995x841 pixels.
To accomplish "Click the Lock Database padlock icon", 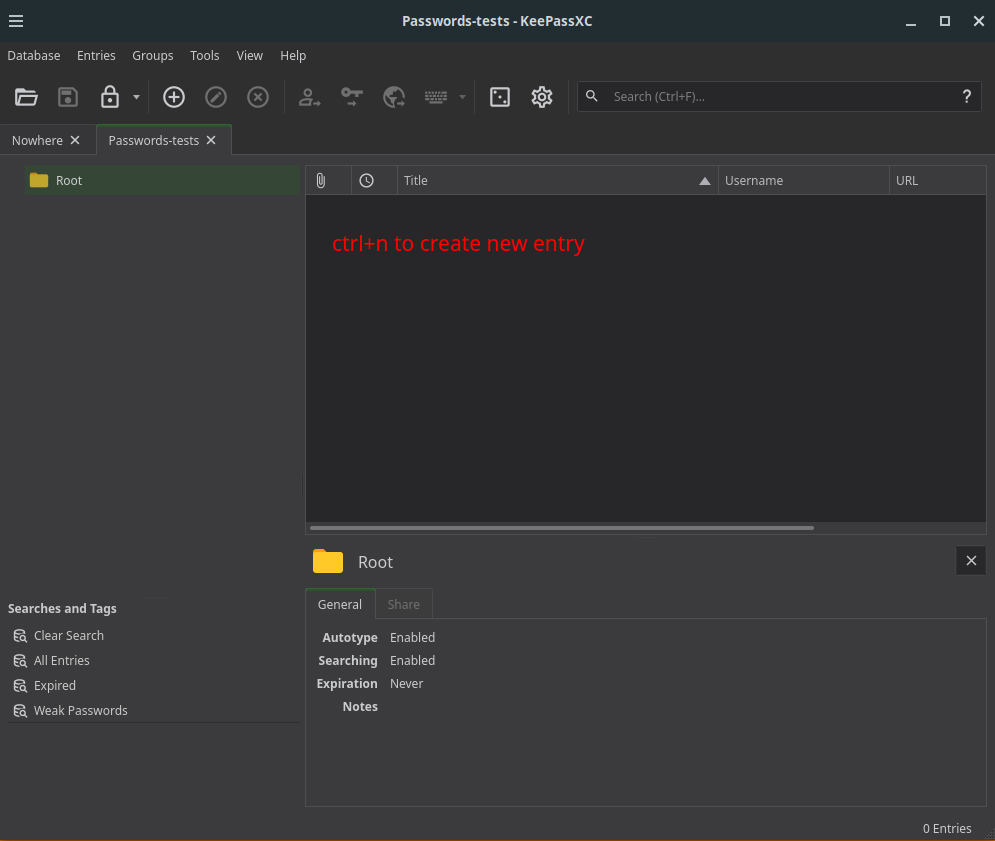I will [110, 97].
